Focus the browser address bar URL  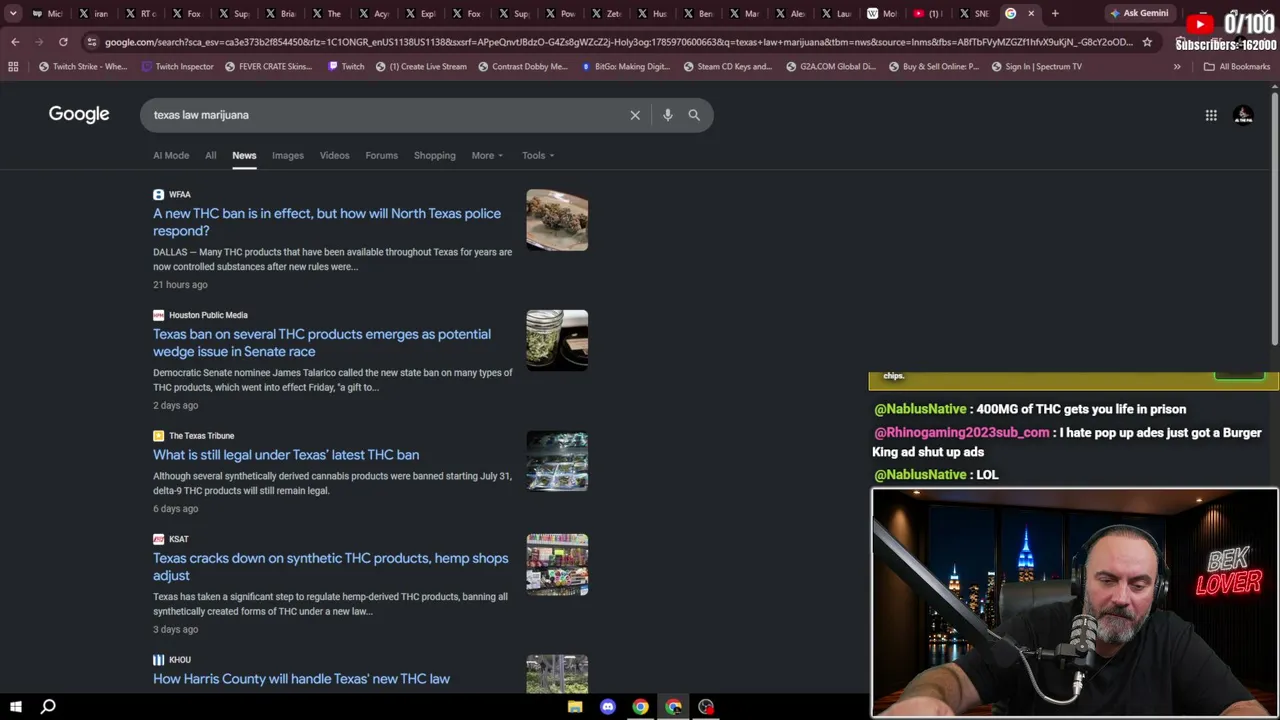pyautogui.click(x=618, y=42)
